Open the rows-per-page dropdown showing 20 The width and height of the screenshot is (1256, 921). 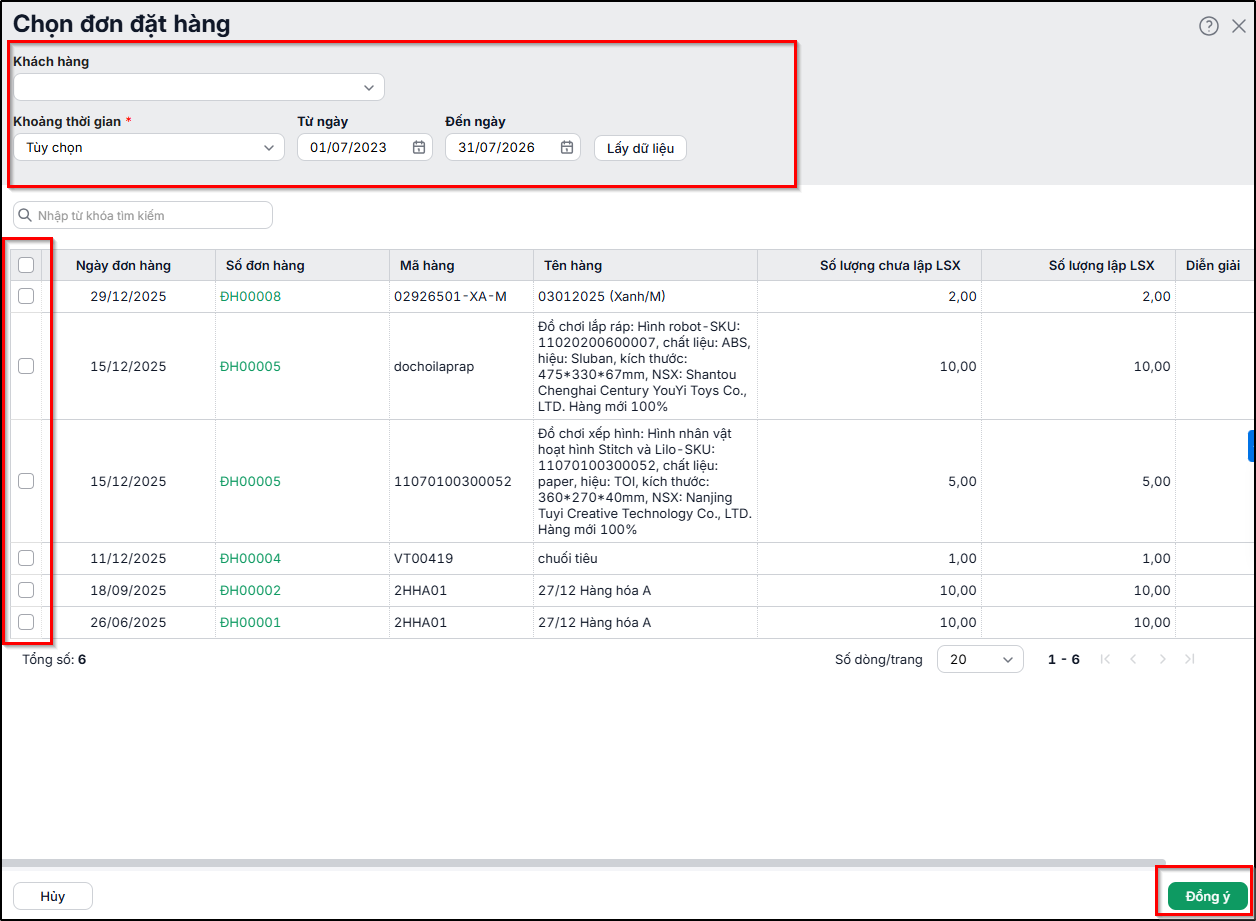980,659
